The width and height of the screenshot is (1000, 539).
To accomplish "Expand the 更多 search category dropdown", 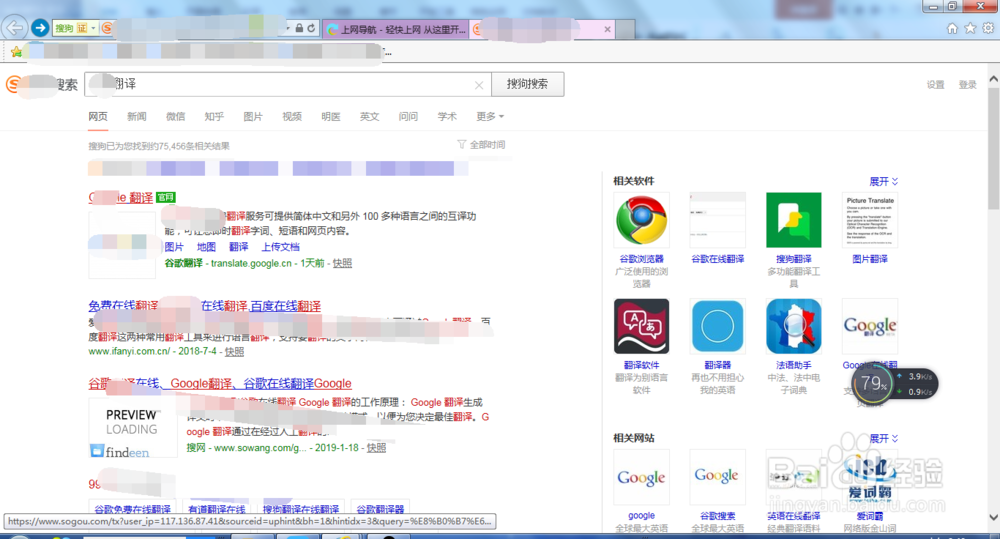I will click(490, 116).
